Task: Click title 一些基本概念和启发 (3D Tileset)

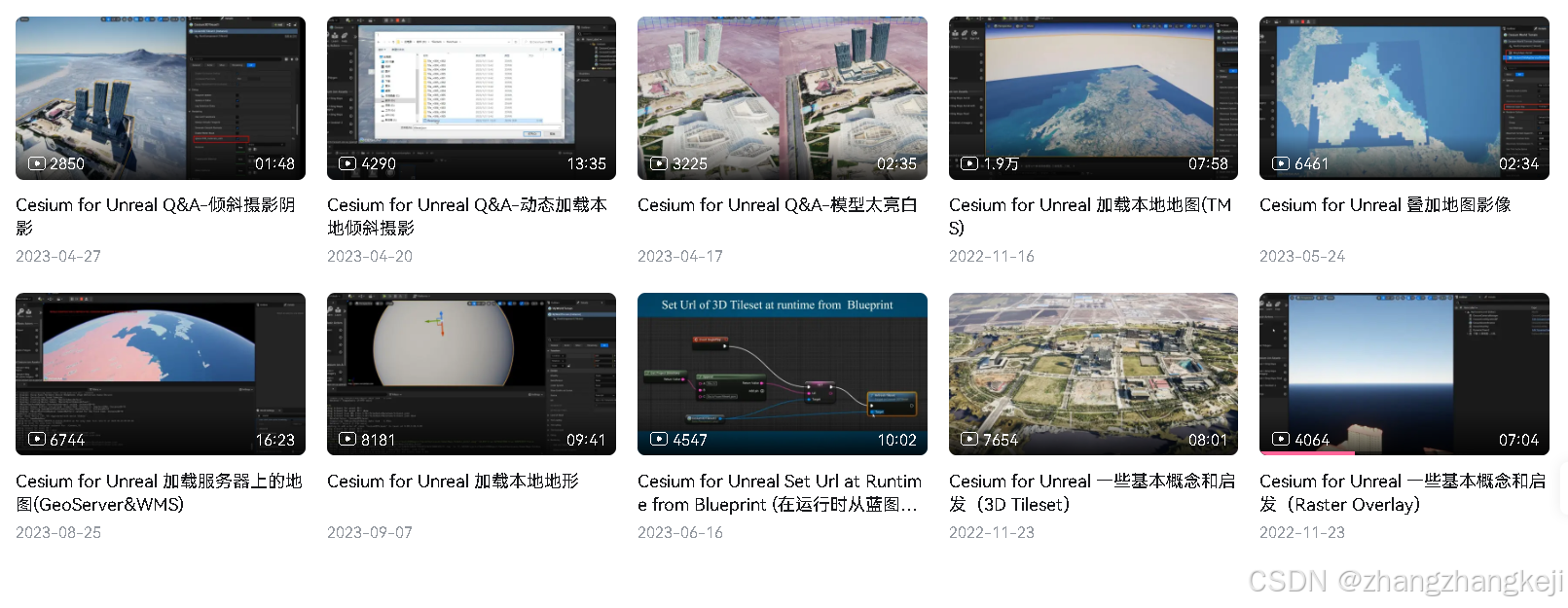Action: click(x=1092, y=492)
